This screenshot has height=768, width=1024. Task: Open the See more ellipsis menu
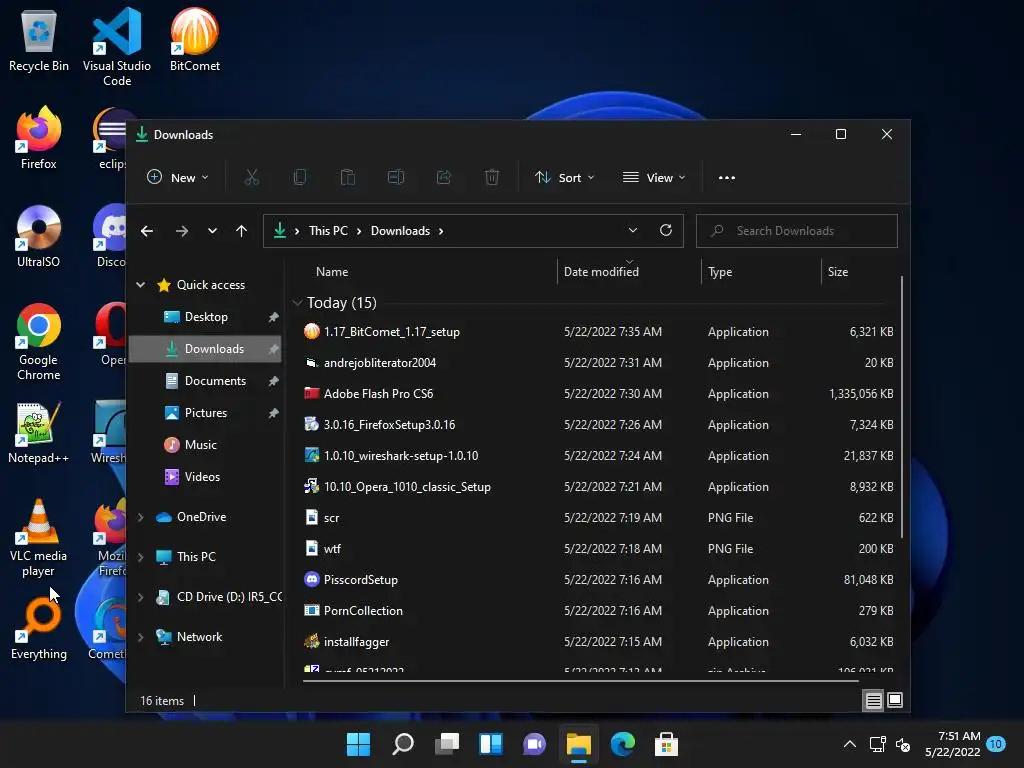727,178
